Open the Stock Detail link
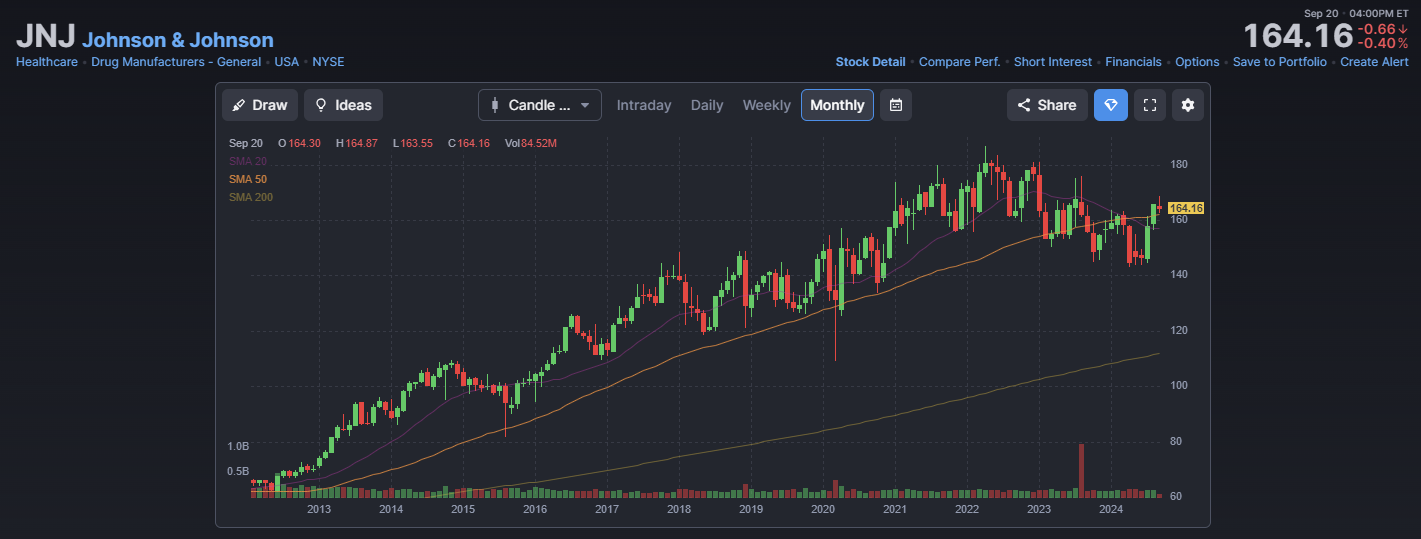Image resolution: width=1421 pixels, height=539 pixels. coord(870,62)
